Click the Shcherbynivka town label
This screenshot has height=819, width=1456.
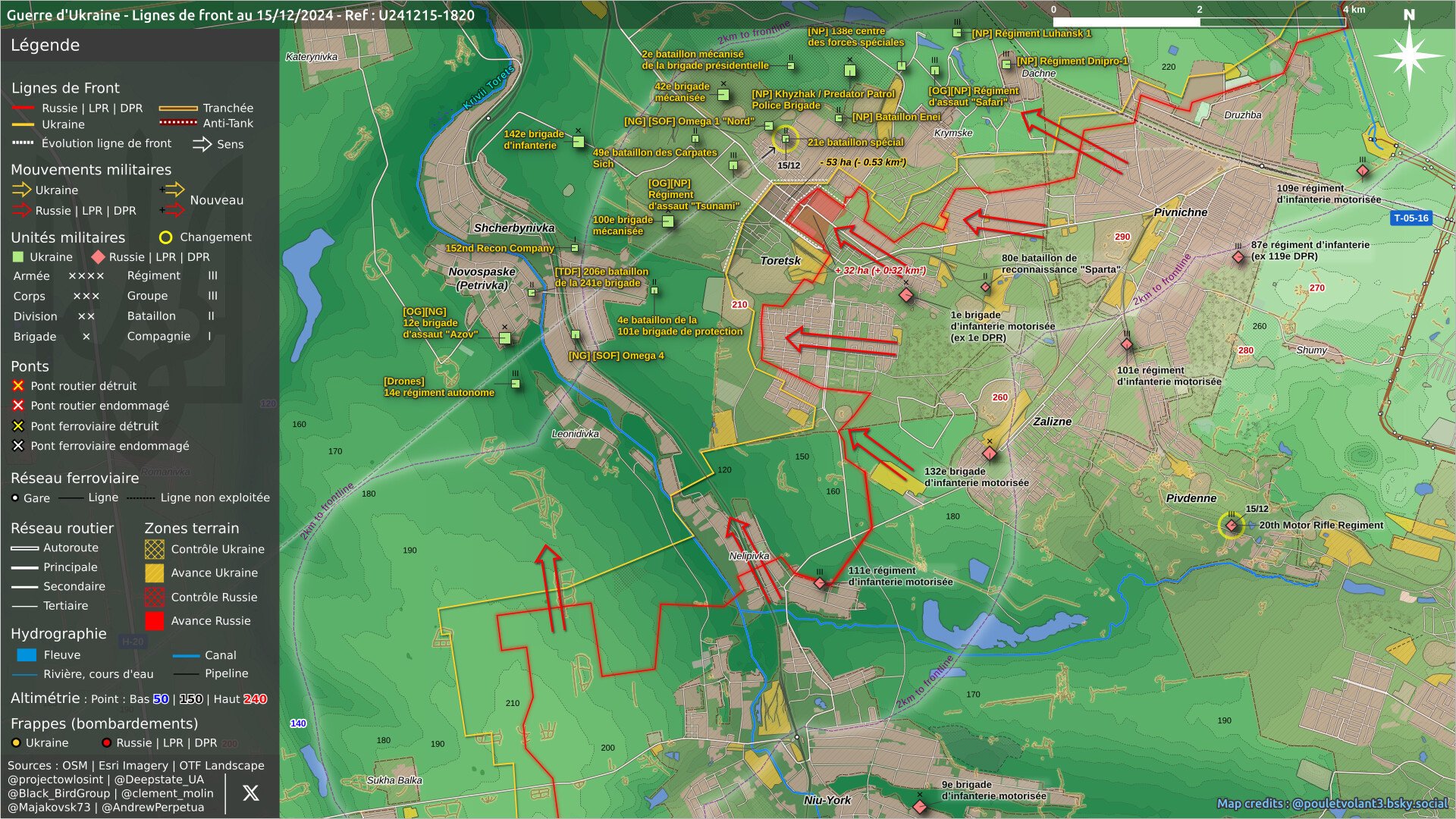(x=514, y=228)
